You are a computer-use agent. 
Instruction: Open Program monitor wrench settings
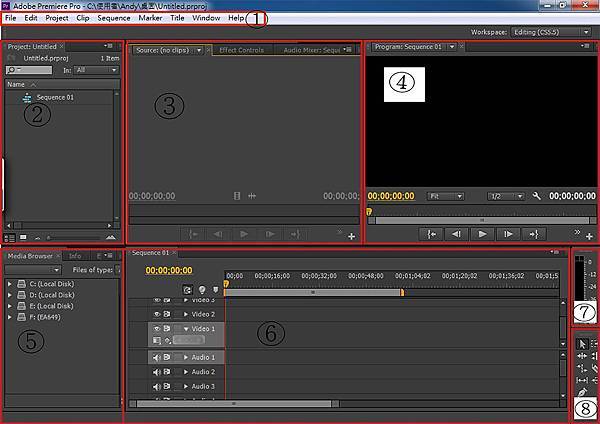536,196
